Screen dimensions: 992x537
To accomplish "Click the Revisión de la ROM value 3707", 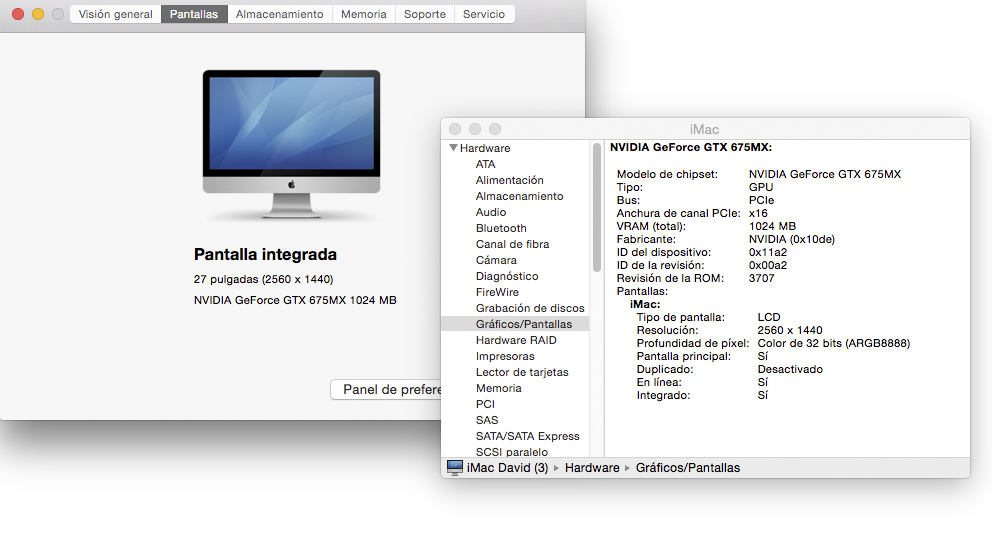I will click(762, 278).
